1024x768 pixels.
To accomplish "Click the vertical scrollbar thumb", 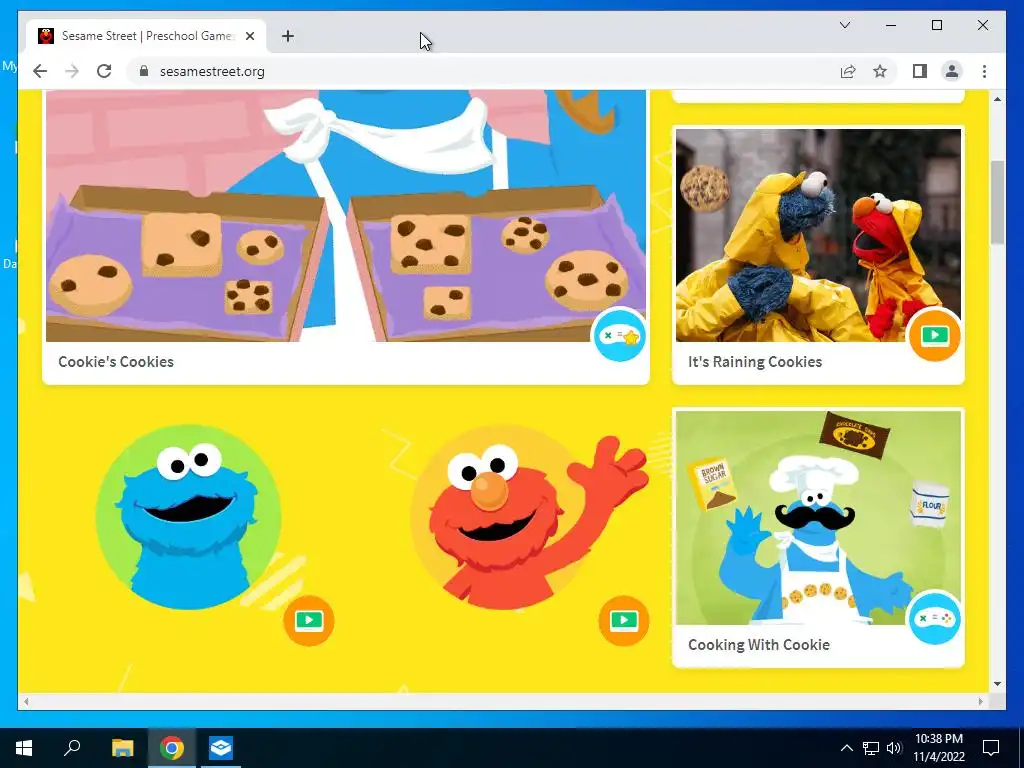I will (x=997, y=202).
